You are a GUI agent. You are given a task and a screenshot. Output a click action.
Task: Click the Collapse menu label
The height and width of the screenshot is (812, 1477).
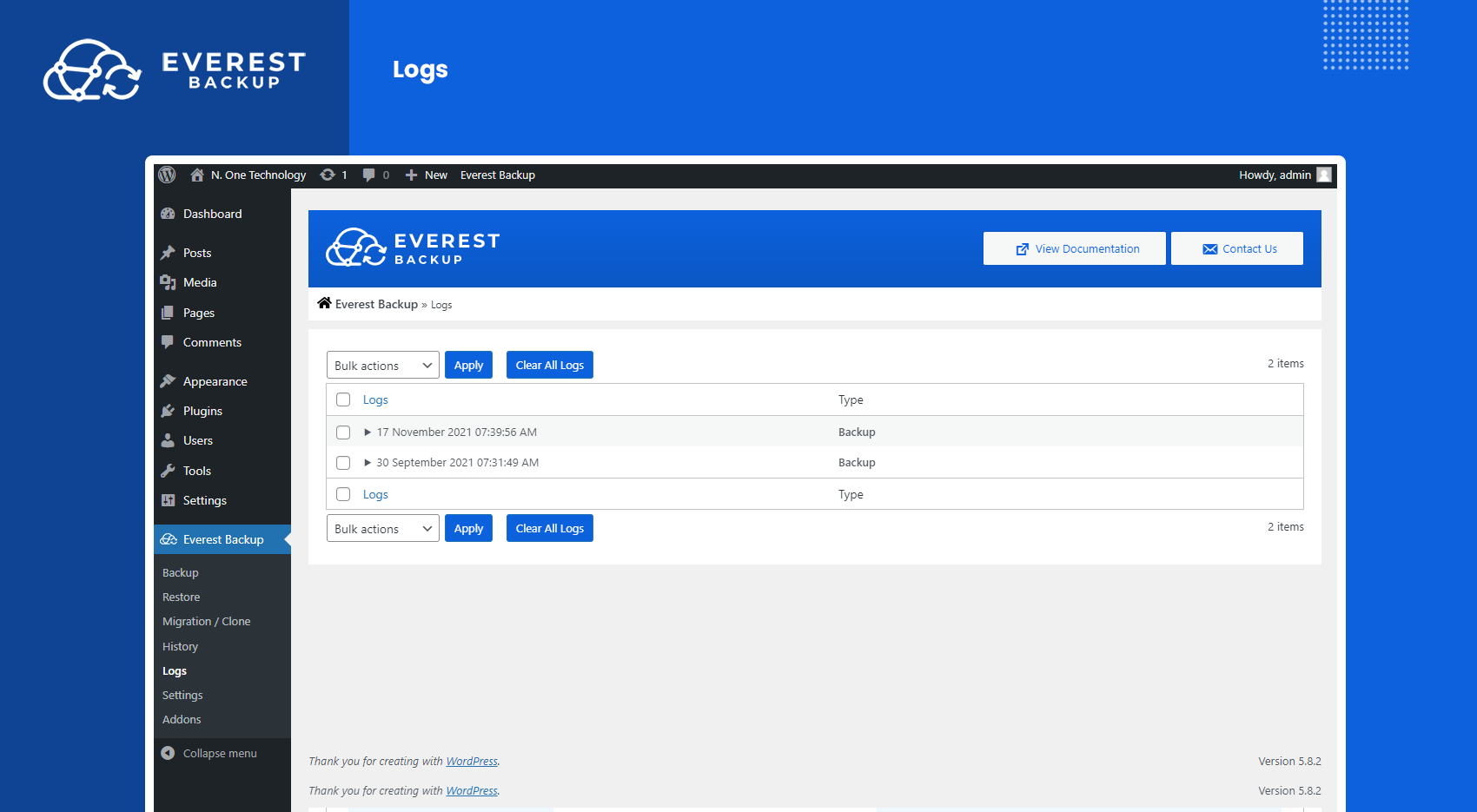coord(220,753)
